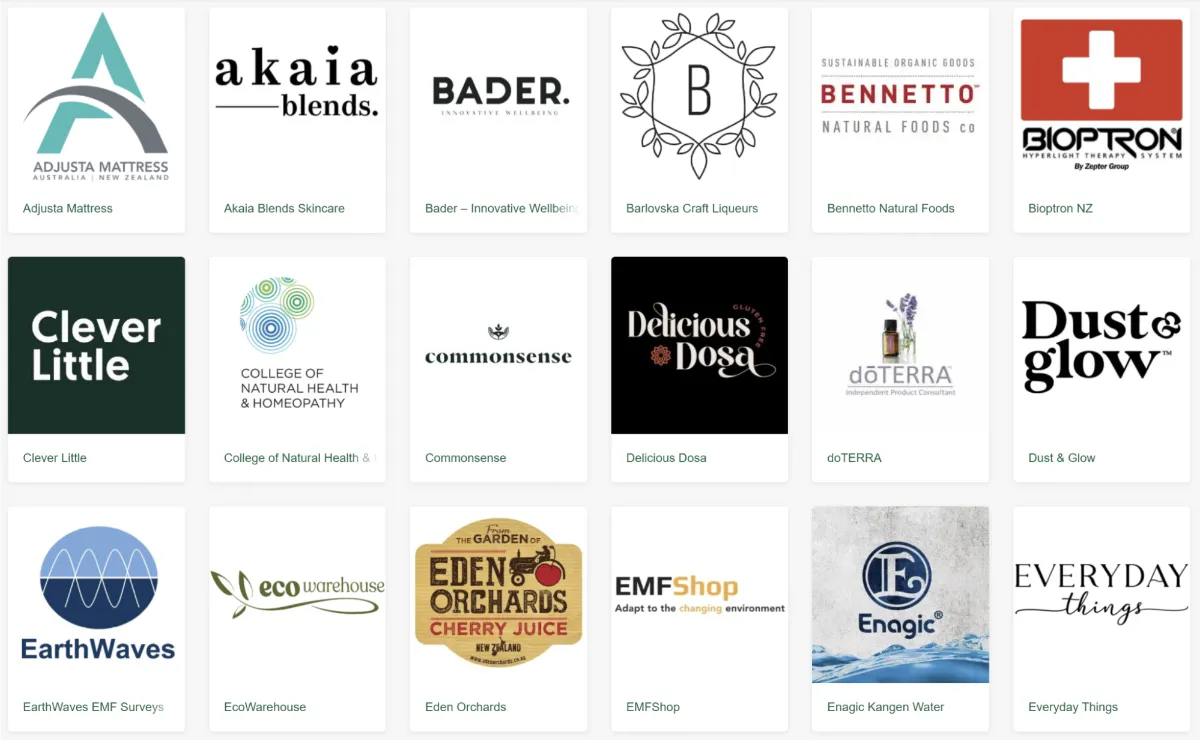Click the Akaia Blends logo thumbnail

297,96
